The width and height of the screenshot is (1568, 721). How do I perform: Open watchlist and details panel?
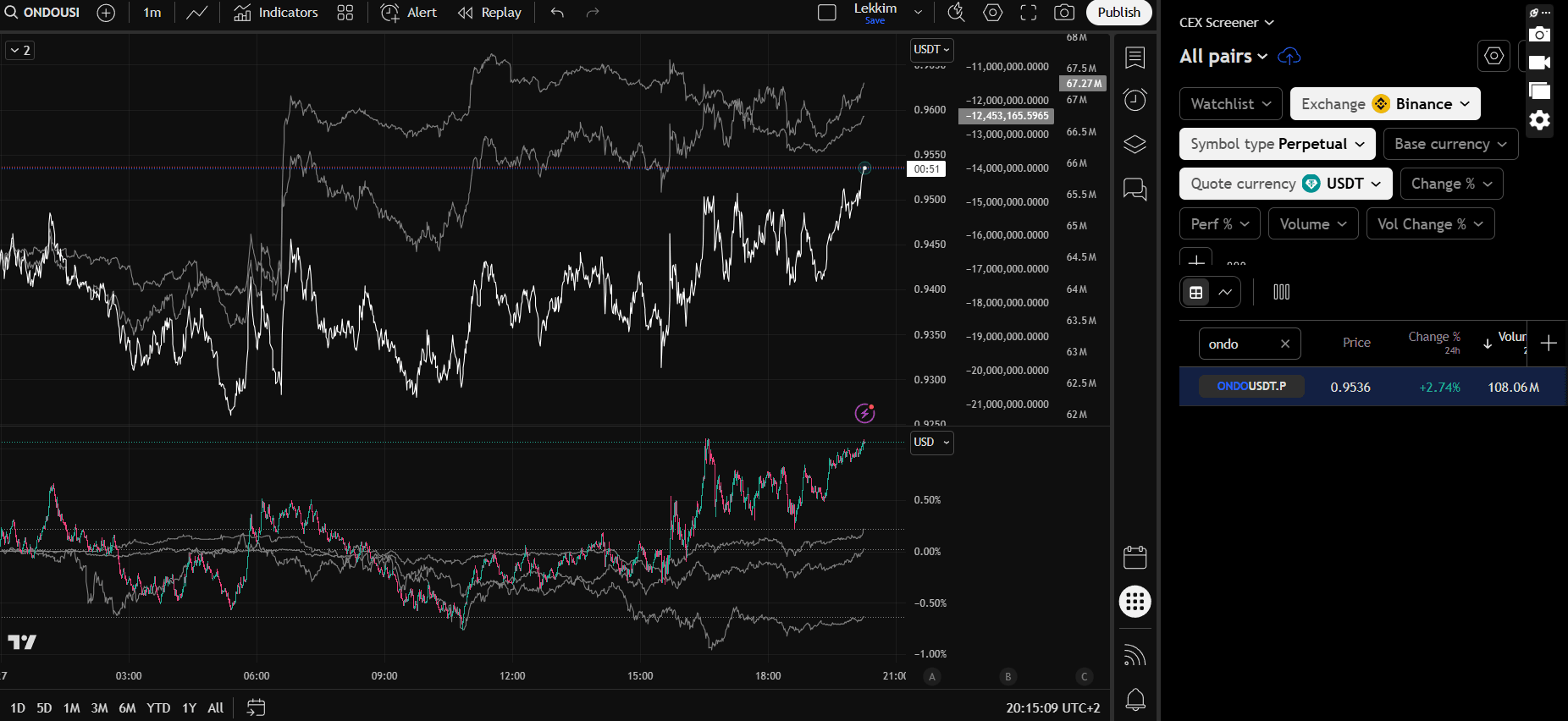coord(1135,58)
